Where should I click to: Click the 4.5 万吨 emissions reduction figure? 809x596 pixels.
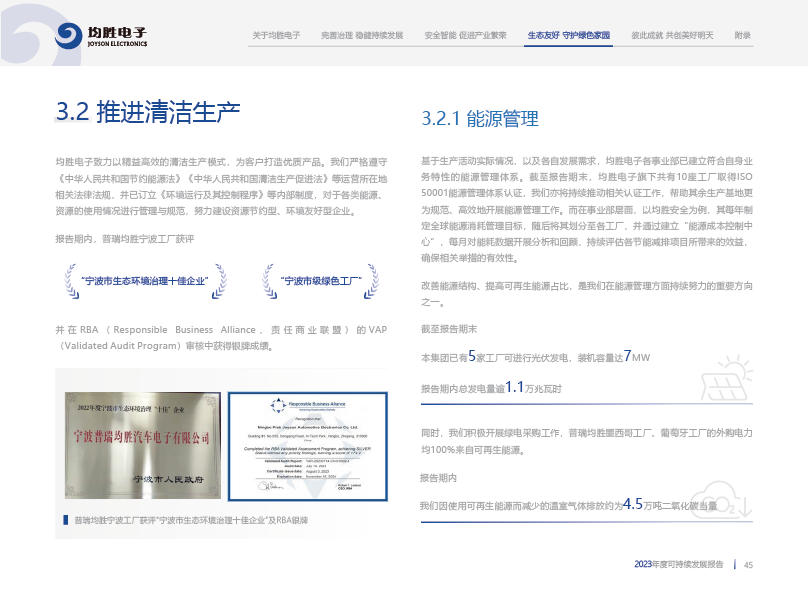(x=633, y=505)
